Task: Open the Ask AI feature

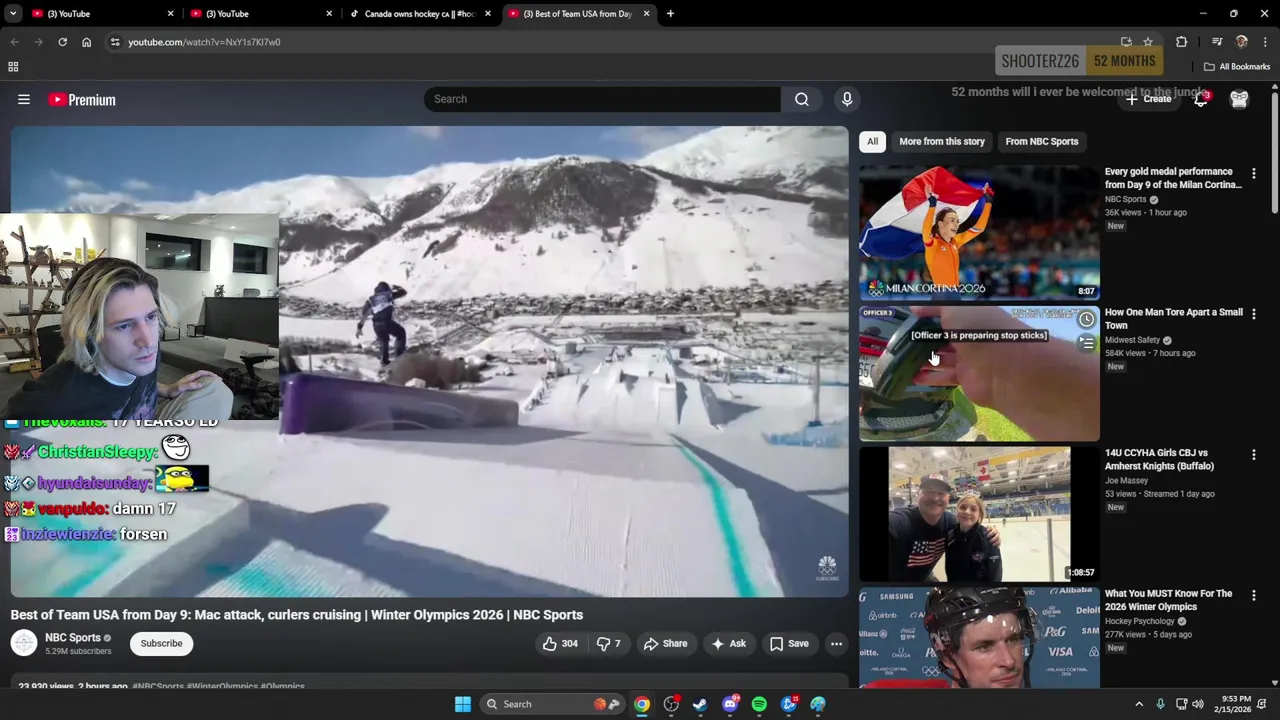Action: pos(729,644)
